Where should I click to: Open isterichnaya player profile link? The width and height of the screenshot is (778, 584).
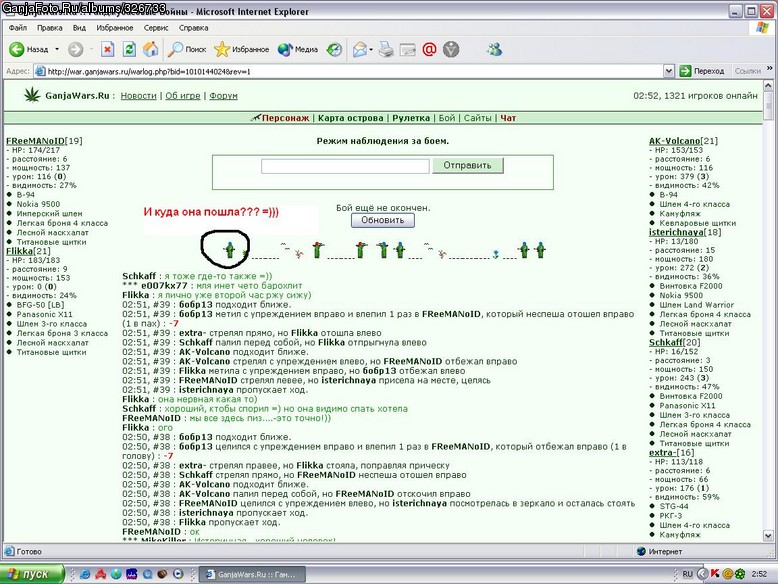point(676,232)
